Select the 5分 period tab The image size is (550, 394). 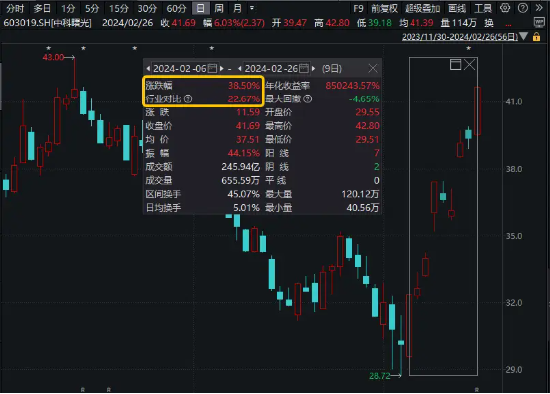[x=92, y=8]
